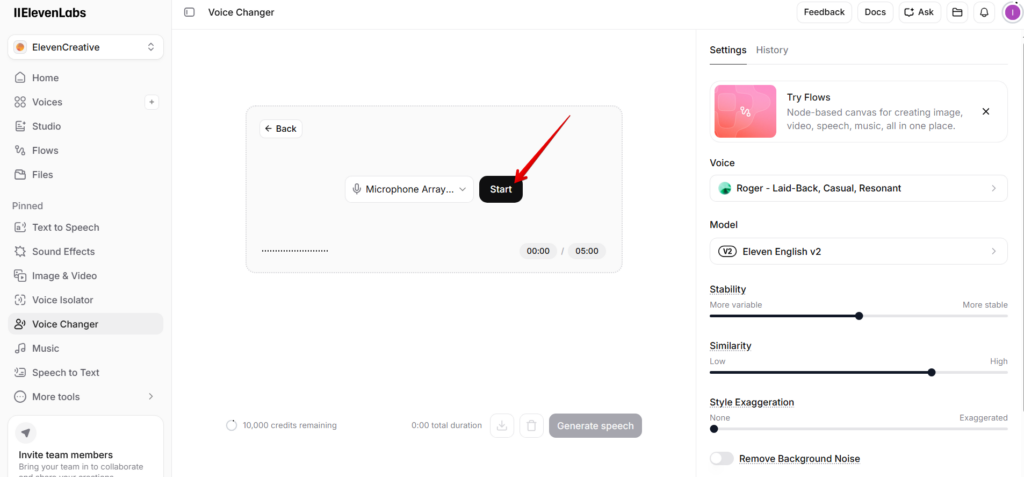This screenshot has height=477, width=1024.
Task: Dismiss the Try Flows card
Action: (986, 112)
